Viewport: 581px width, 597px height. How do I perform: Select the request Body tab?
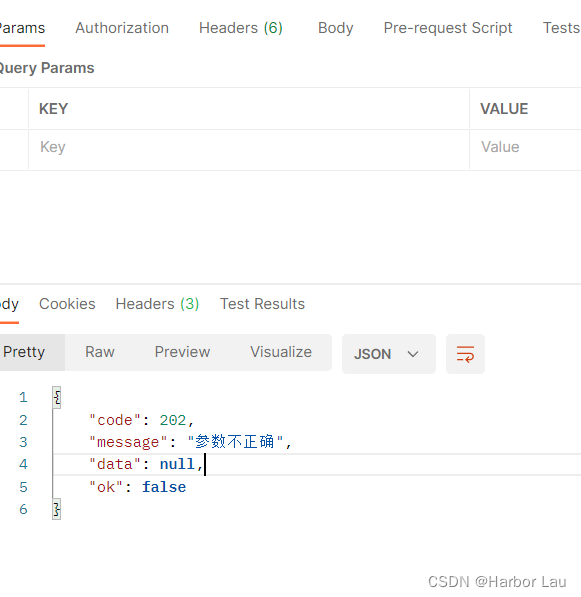(x=335, y=28)
